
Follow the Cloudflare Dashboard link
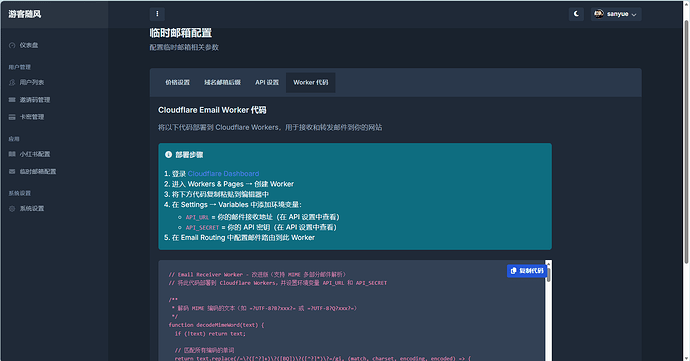point(223,173)
